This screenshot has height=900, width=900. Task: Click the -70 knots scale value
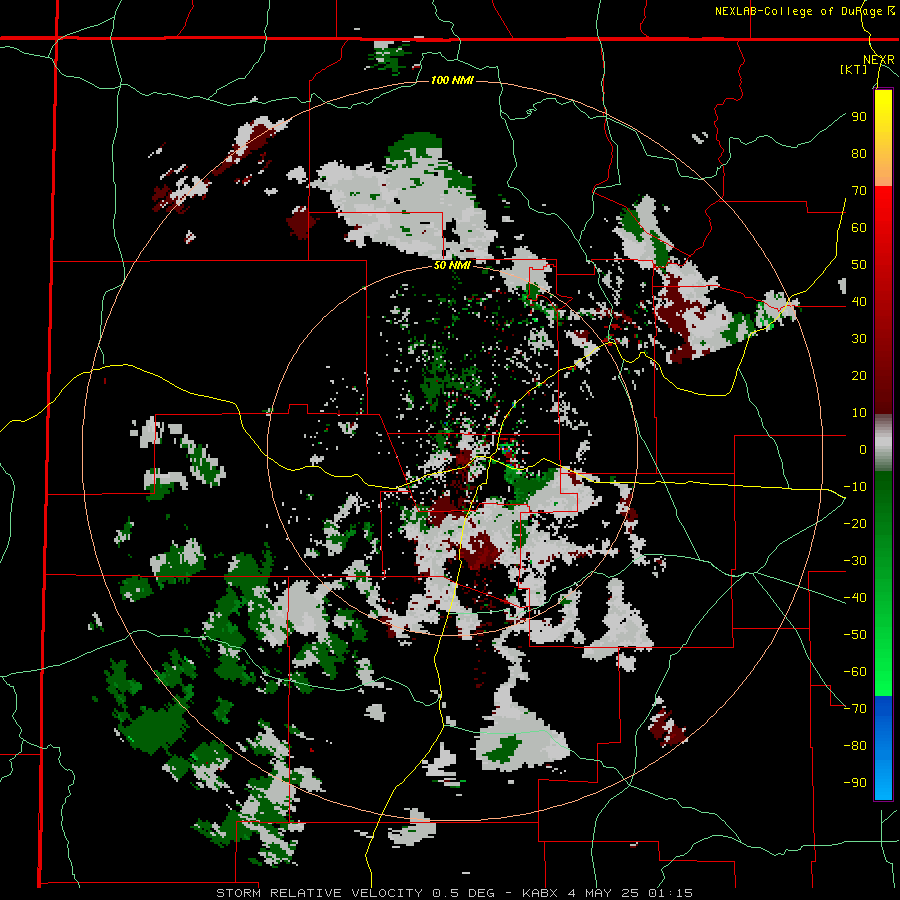[855, 709]
